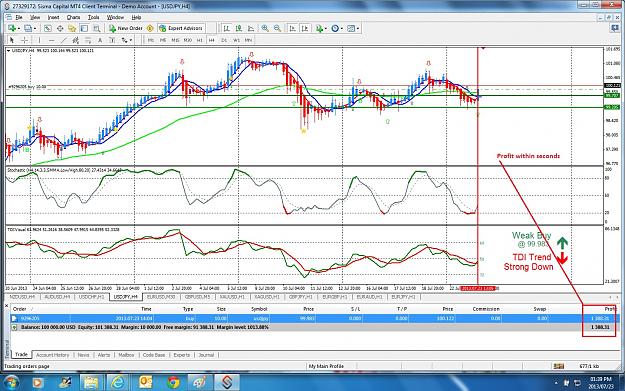Open the Account History terminal tab
625x391 pixels.
[53, 355]
